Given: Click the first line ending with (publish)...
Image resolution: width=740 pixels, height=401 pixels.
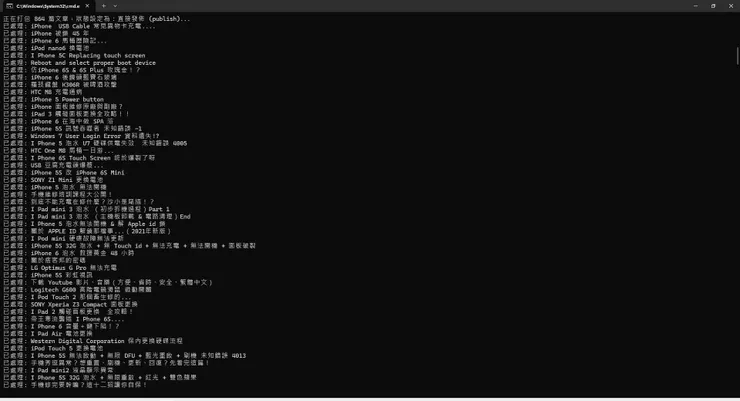Looking at the screenshot, I should [x=97, y=19].
